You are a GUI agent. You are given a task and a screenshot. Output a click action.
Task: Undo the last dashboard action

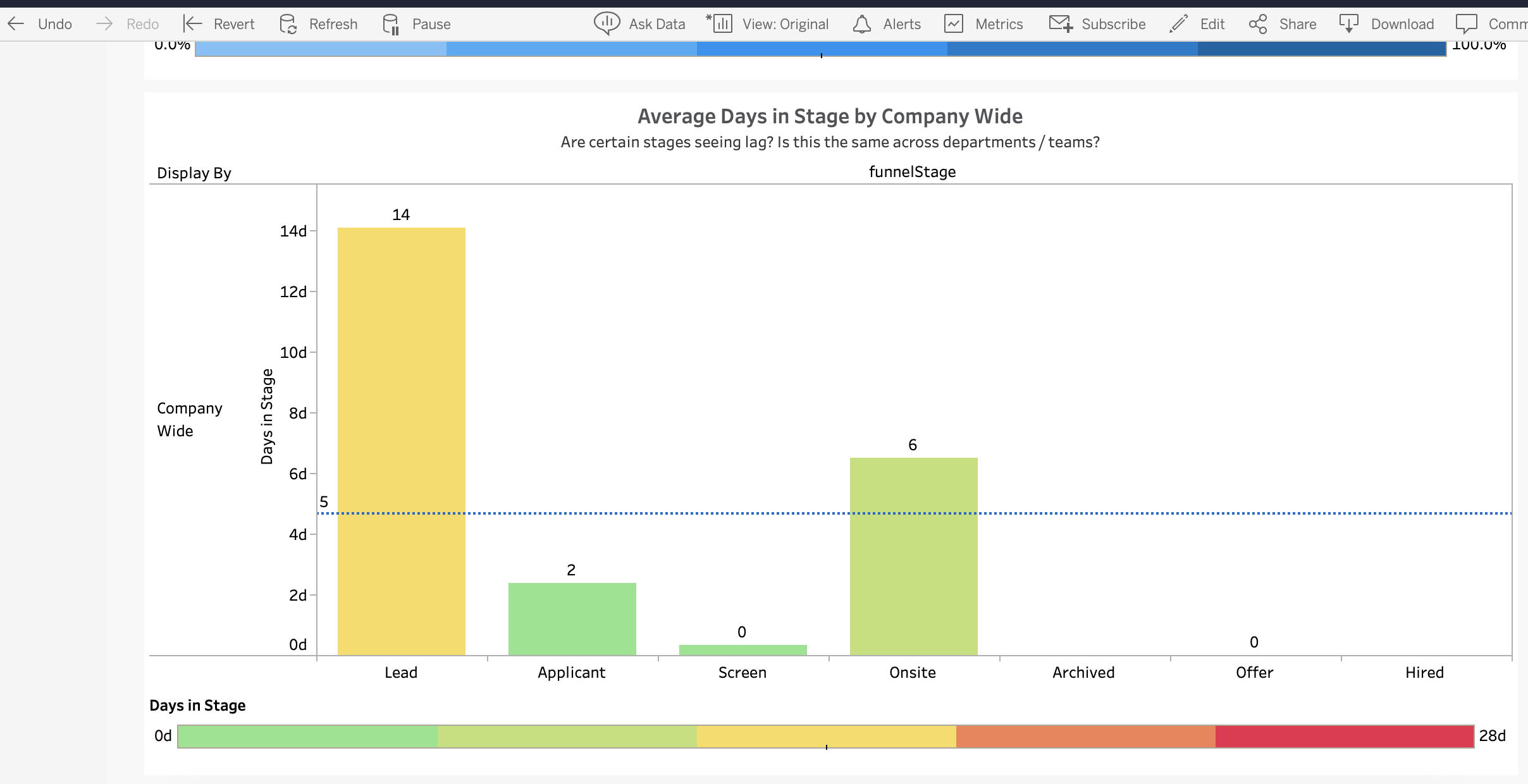click(40, 23)
